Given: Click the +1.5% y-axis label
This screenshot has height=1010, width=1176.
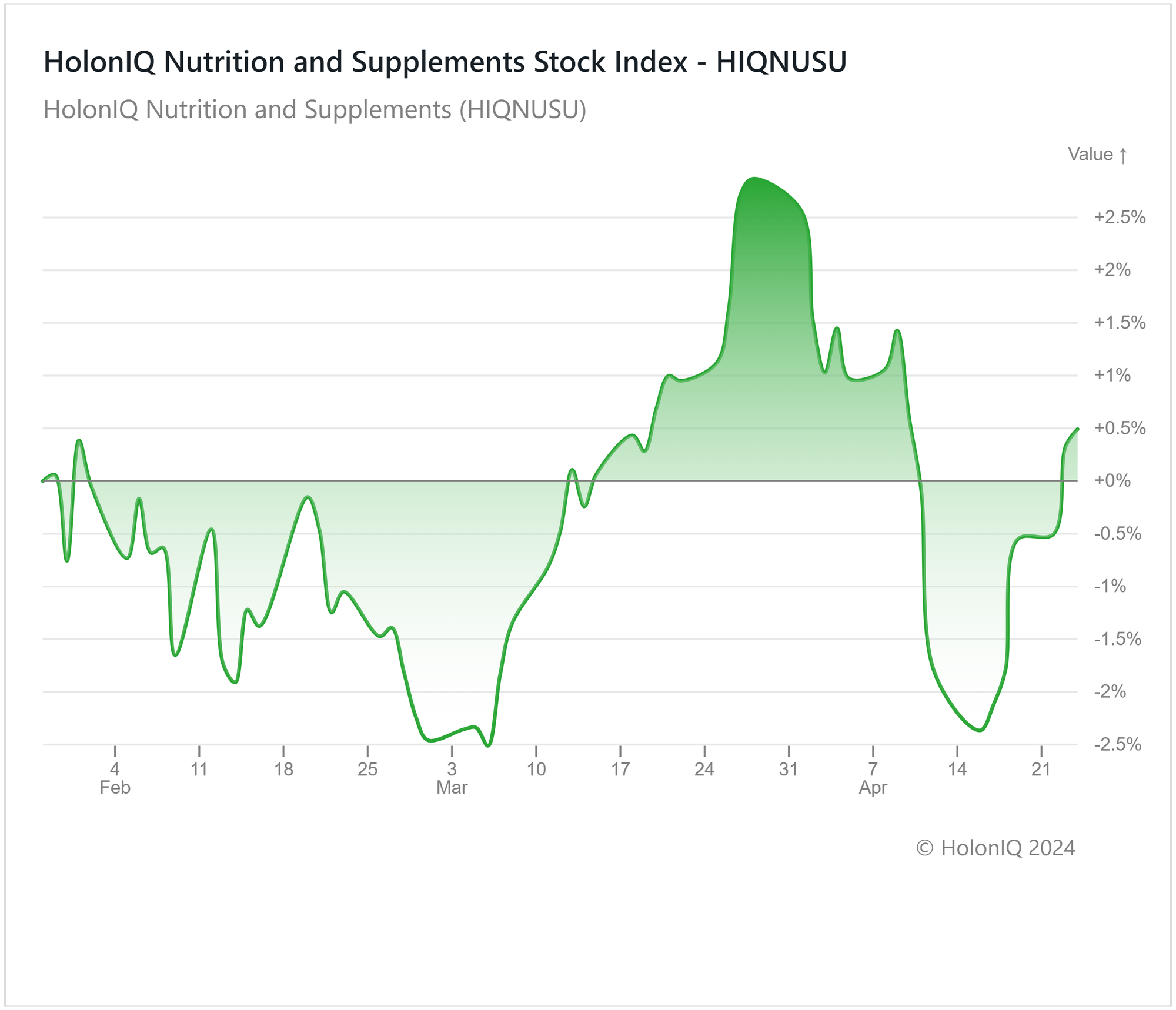Looking at the screenshot, I should [1120, 323].
